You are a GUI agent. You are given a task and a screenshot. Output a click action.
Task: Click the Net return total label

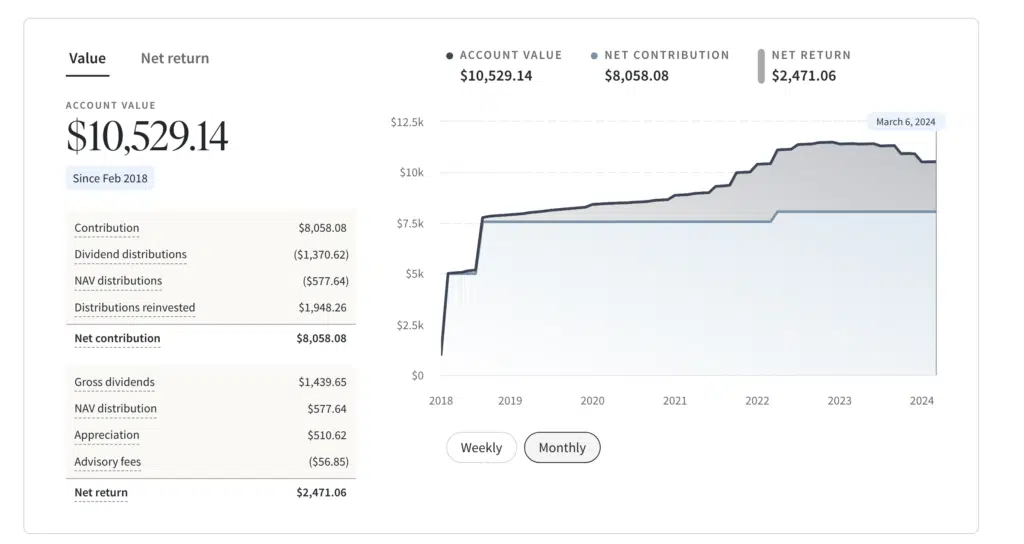tap(101, 493)
